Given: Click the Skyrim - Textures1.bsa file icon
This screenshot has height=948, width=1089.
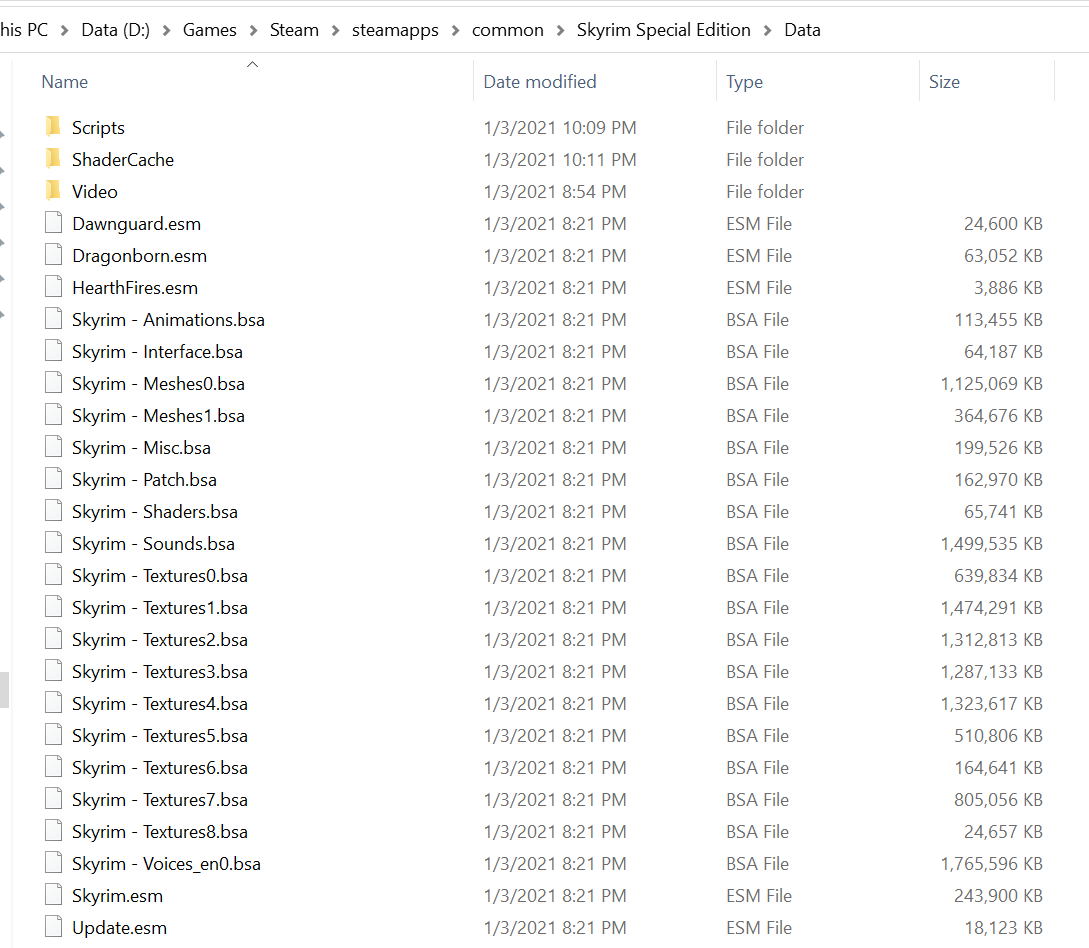Looking at the screenshot, I should (53, 607).
